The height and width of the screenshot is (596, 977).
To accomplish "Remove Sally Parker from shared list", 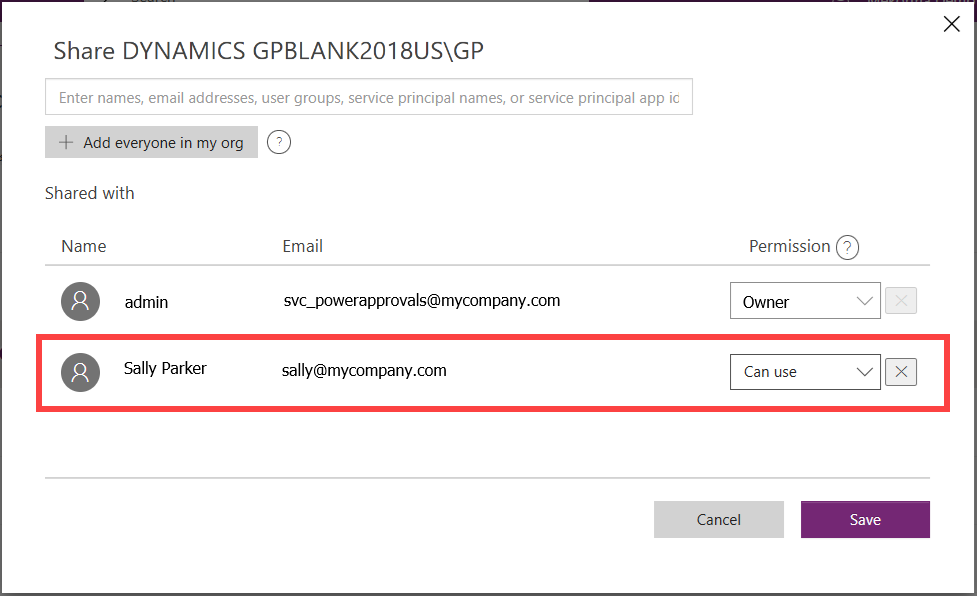I will pos(901,372).
